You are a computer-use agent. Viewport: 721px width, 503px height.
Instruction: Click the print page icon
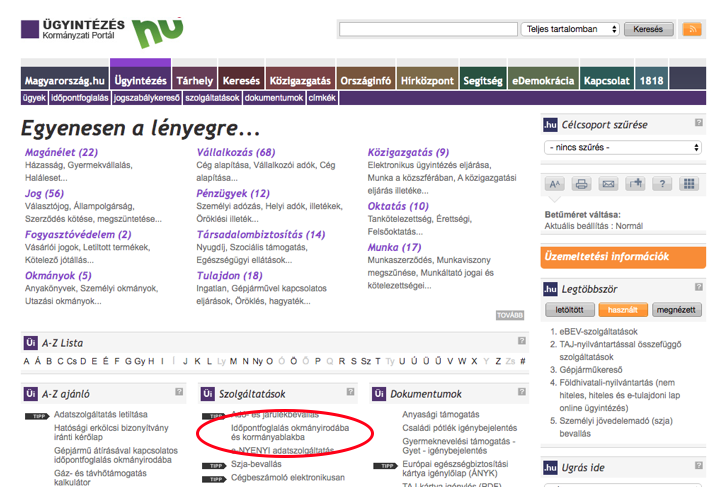point(581,184)
